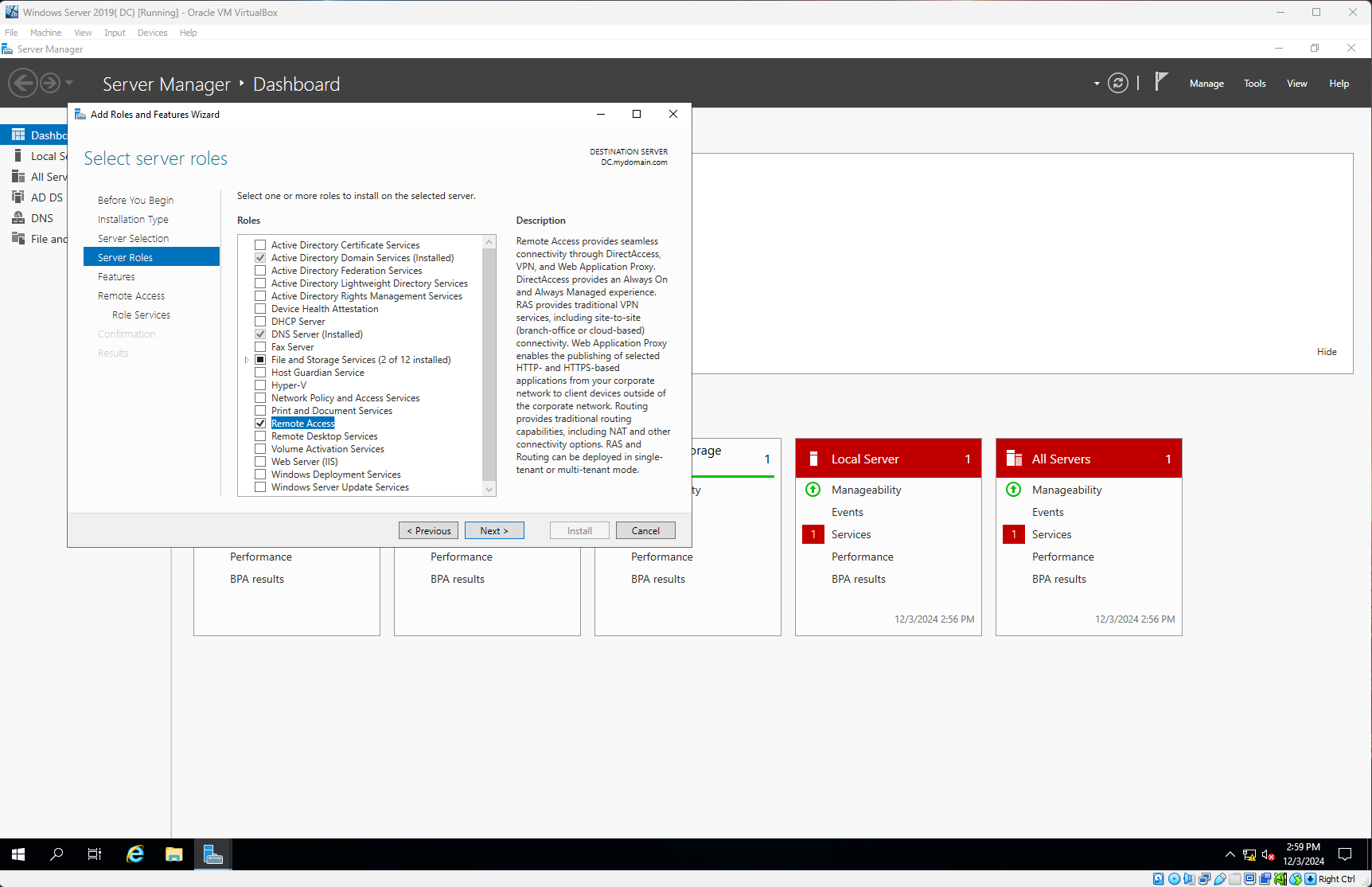
Task: Click the taskbar search icon
Action: coord(57,854)
